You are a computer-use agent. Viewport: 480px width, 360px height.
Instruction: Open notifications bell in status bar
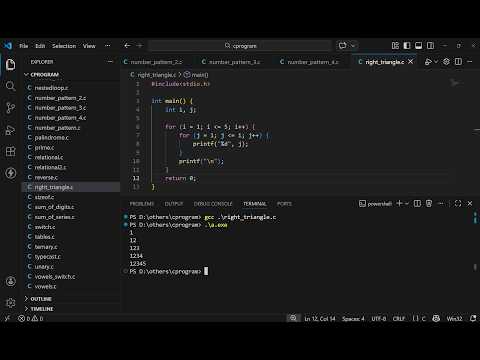[473, 319]
